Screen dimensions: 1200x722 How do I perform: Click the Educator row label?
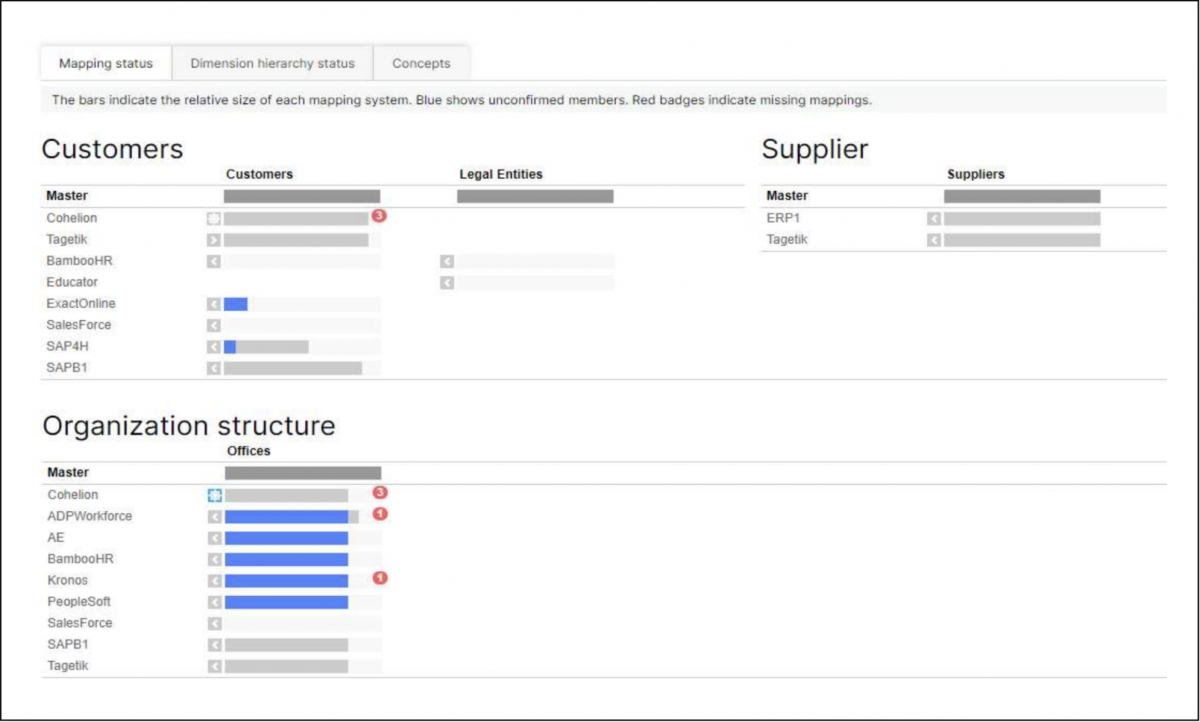[72, 282]
